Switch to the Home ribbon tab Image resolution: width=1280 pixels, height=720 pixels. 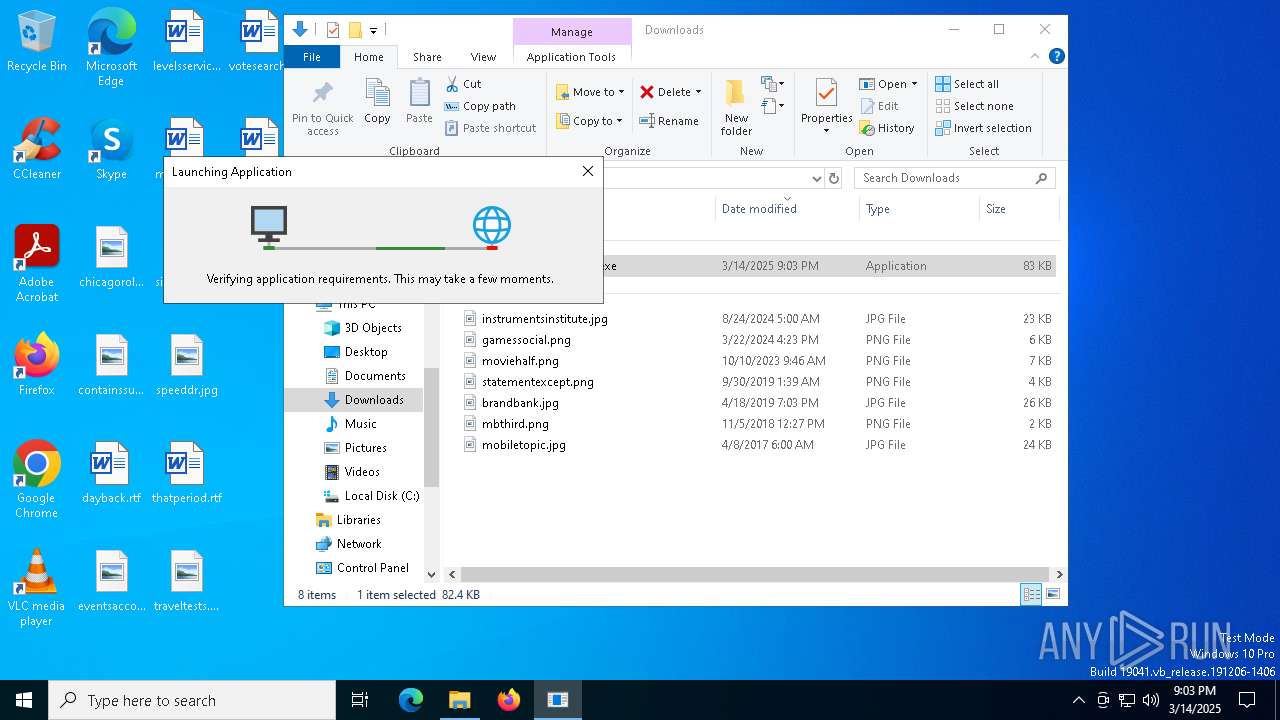click(x=368, y=57)
